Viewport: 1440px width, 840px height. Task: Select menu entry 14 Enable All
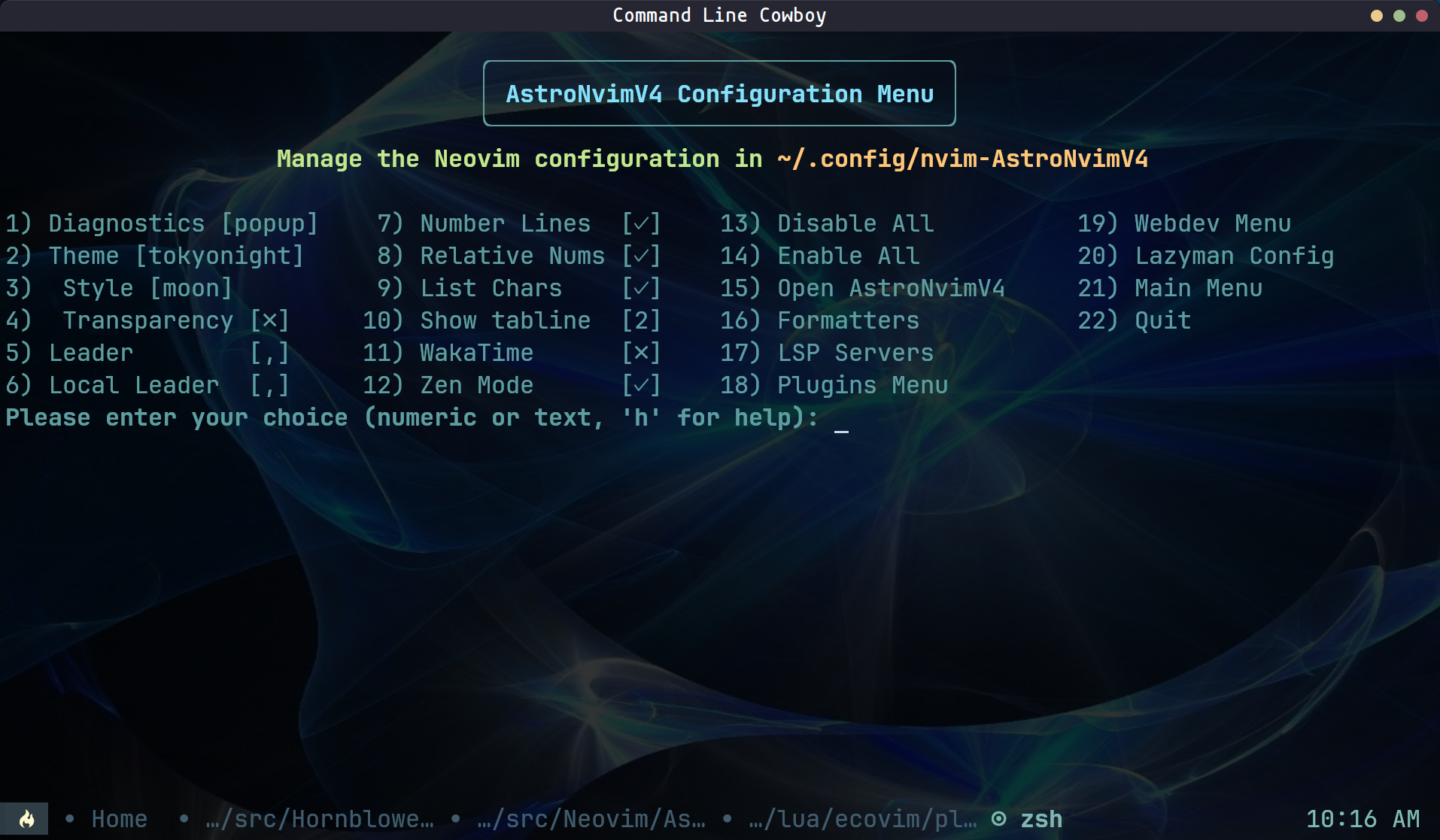click(x=820, y=256)
